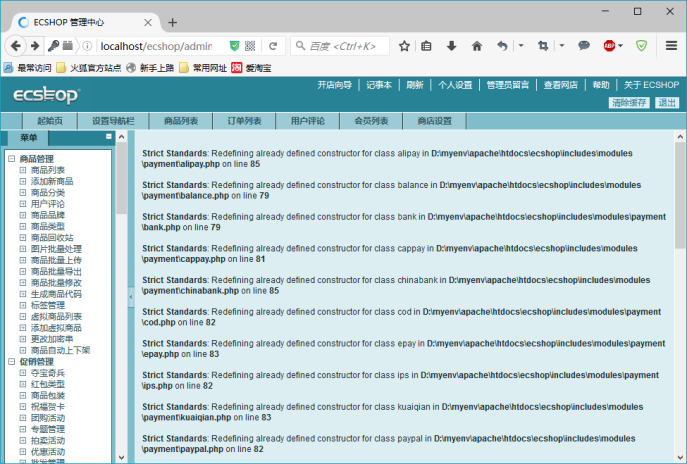The image size is (687, 464).
Task: Click the 开店向导 link
Action: [335, 85]
